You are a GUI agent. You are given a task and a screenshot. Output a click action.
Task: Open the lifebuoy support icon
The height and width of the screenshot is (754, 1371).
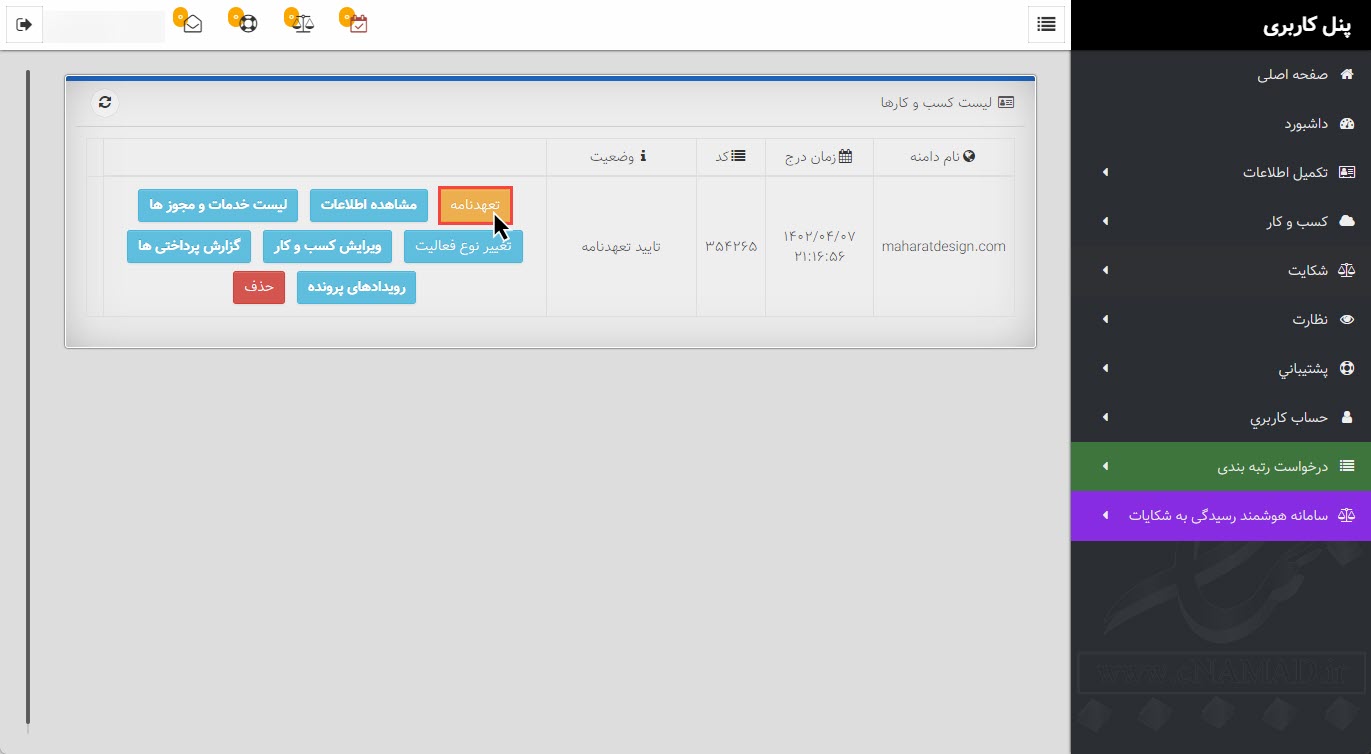(x=248, y=24)
